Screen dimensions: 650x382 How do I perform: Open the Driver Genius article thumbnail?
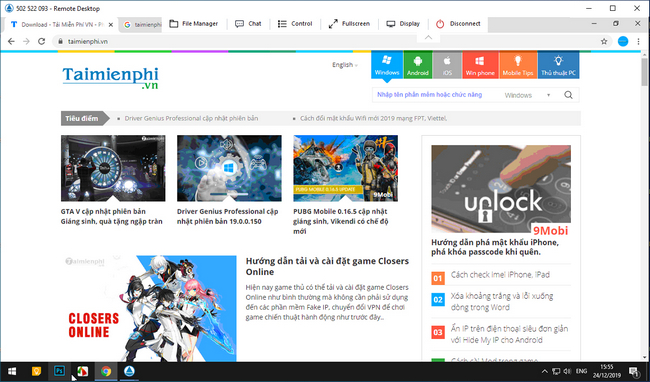coord(229,168)
